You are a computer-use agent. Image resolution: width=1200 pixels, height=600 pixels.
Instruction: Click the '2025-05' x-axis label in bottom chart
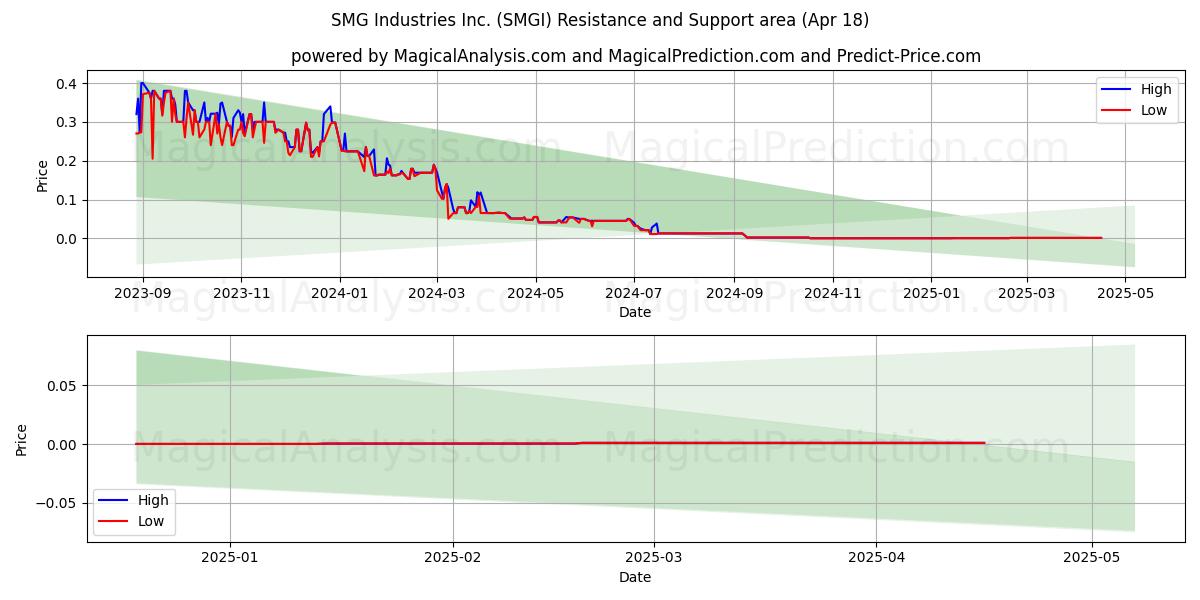coord(1092,559)
